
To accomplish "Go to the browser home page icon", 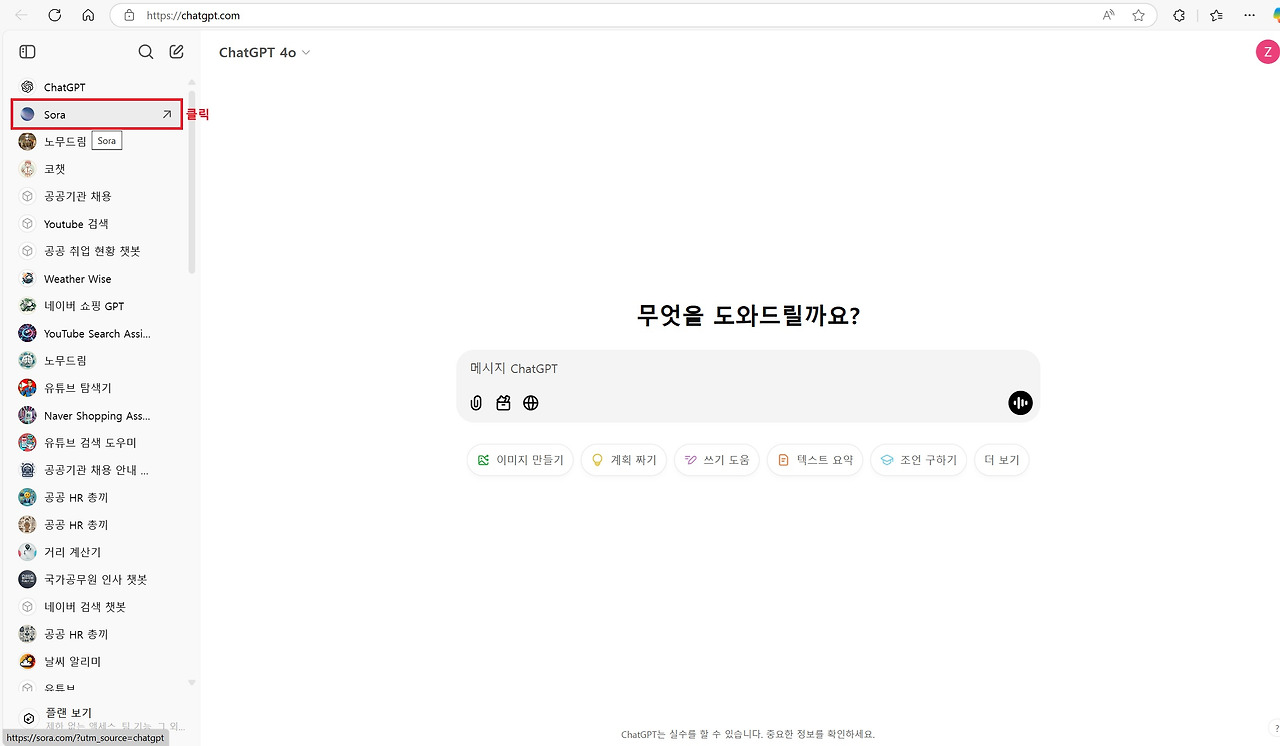I will pyautogui.click(x=88, y=15).
